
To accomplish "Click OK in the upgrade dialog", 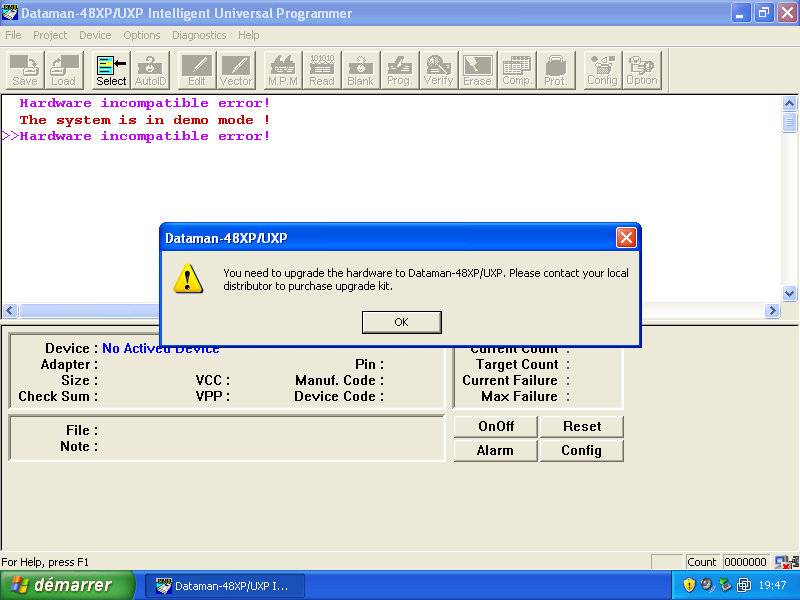I will [402, 322].
